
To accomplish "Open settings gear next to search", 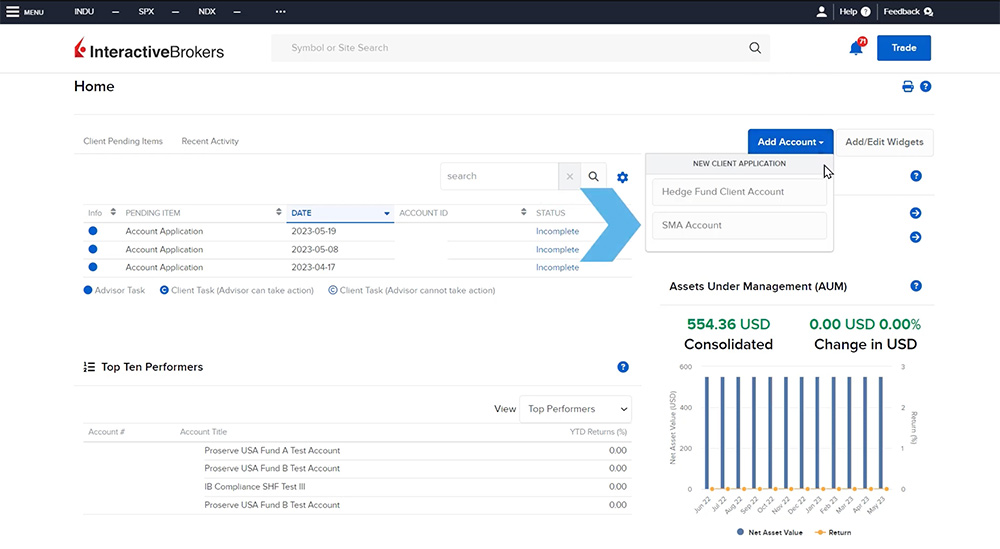I will 622,177.
